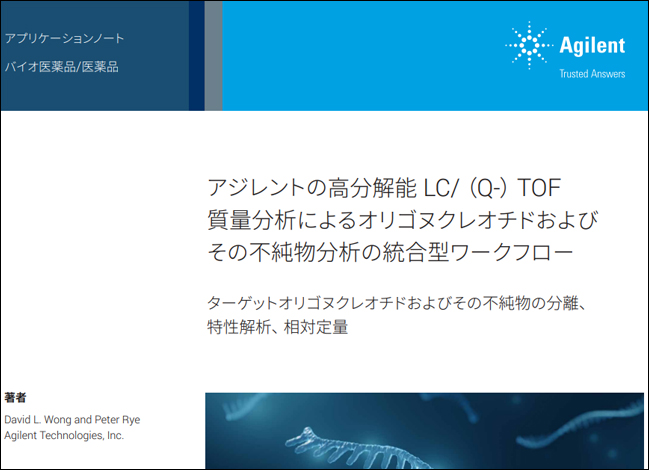The width and height of the screenshot is (649, 470).
Task: Click the 'バイオ医薬品/医薬品' category label
Action: point(62,67)
